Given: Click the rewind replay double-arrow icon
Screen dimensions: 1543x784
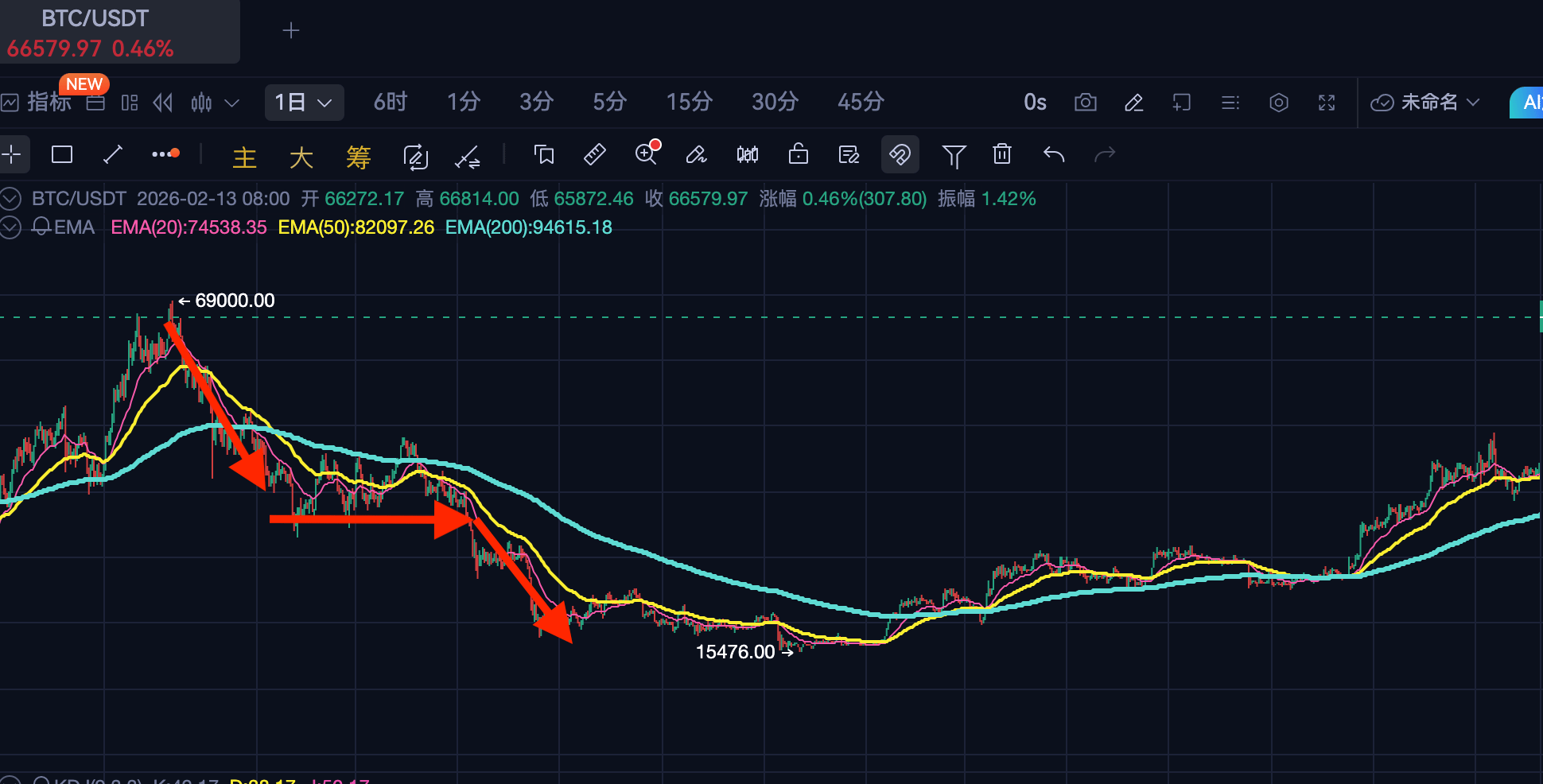Looking at the screenshot, I should (x=163, y=103).
